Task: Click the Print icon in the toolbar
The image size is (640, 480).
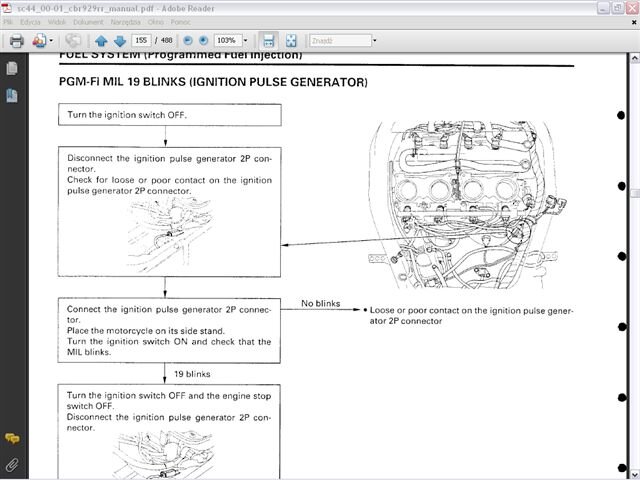Action: pos(16,41)
